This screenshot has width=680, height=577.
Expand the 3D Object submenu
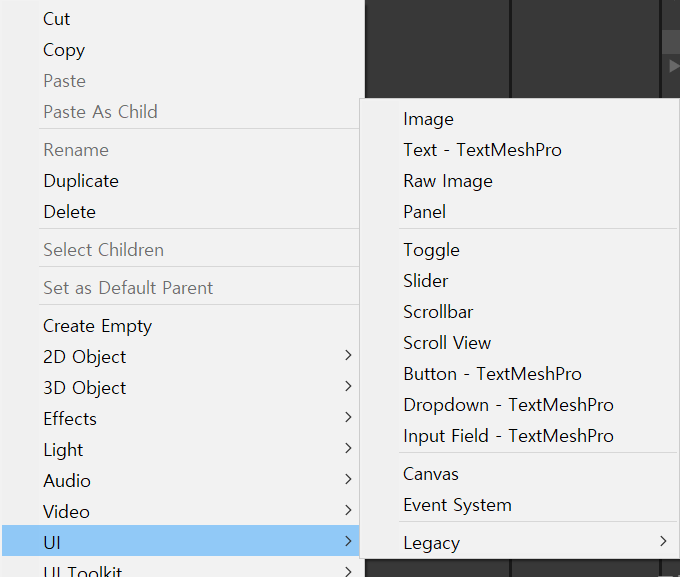[180, 388]
